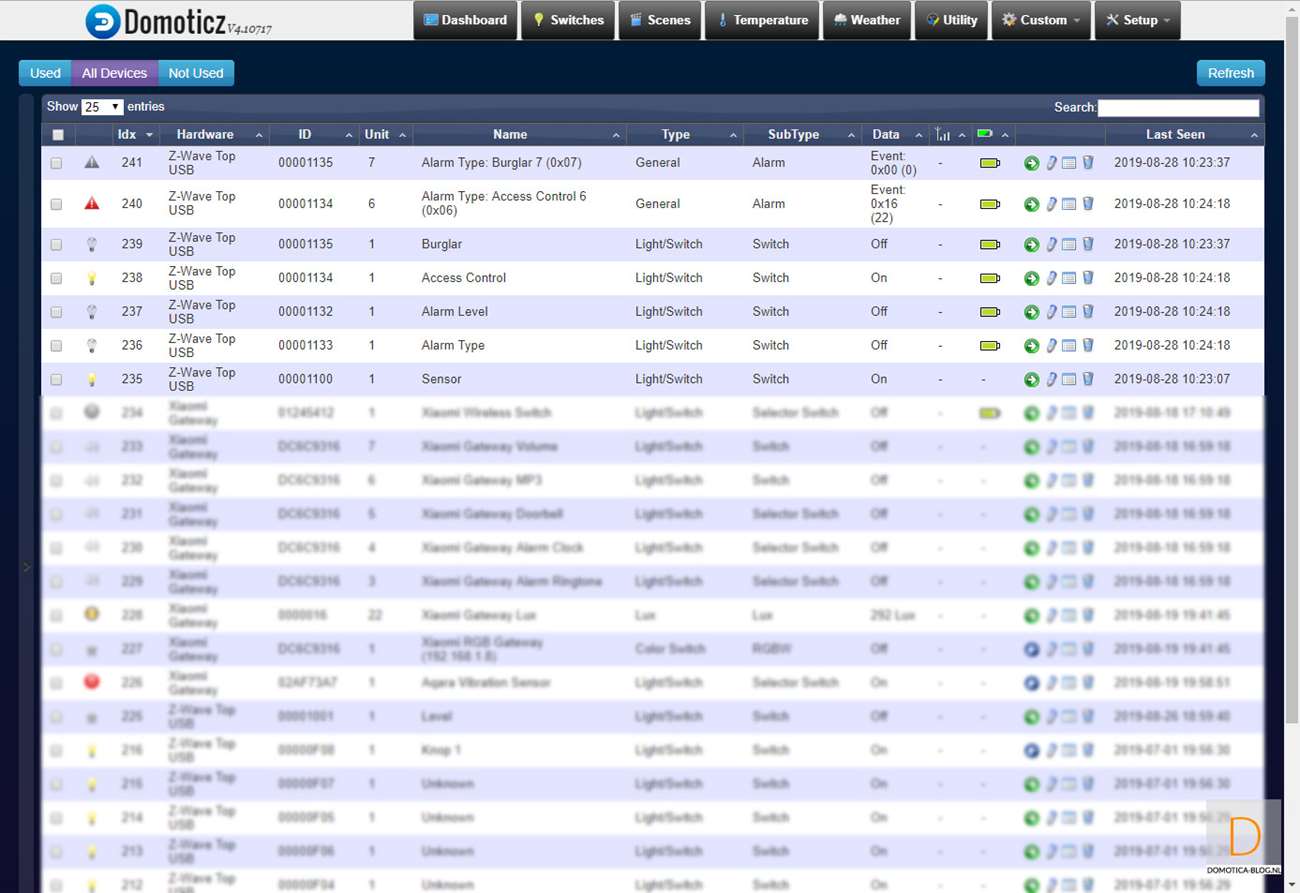Expand the Setup dropdown menu
The height and width of the screenshot is (893, 1300).
(x=1137, y=20)
